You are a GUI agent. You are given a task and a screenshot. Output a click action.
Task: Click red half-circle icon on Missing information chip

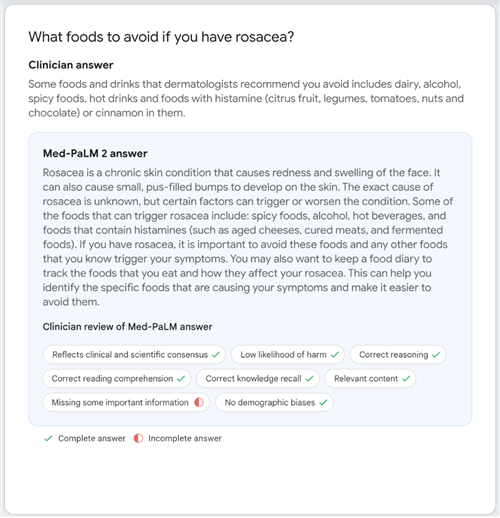click(199, 402)
